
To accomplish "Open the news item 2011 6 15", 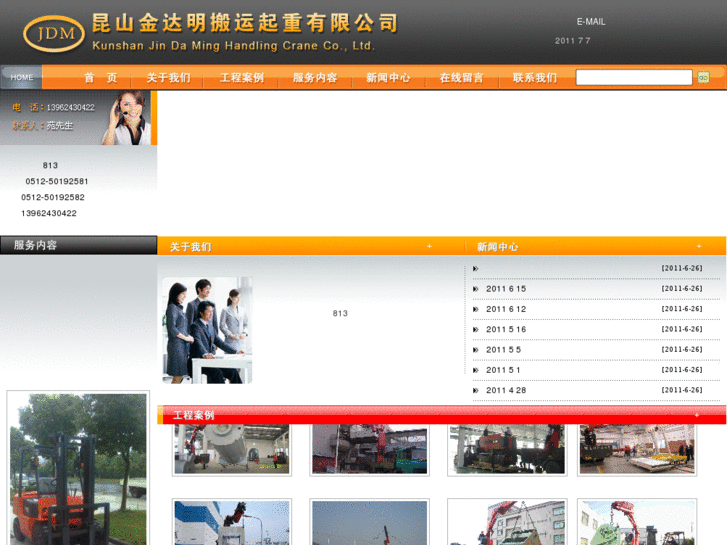I will coord(506,289).
